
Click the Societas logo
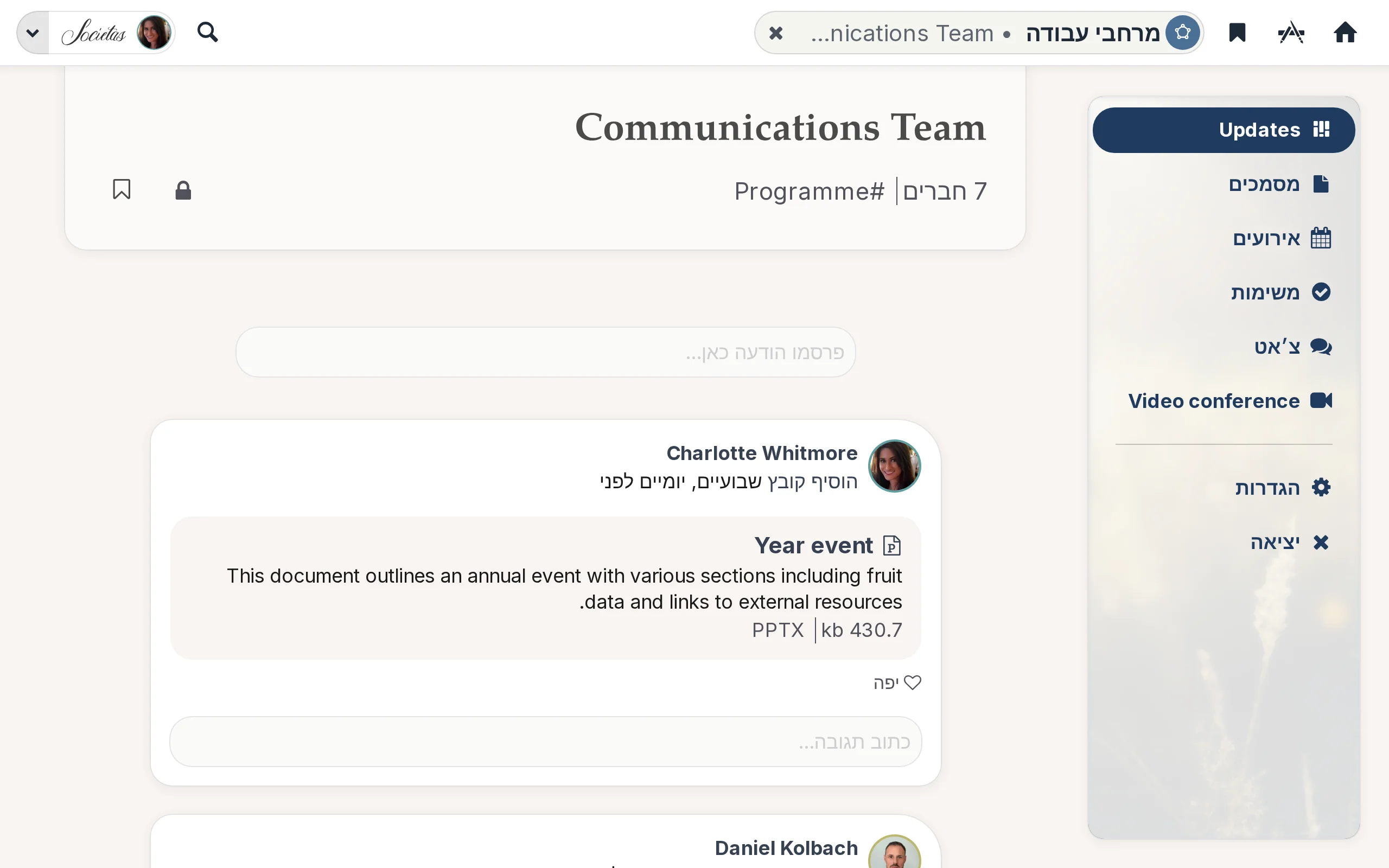click(x=93, y=33)
